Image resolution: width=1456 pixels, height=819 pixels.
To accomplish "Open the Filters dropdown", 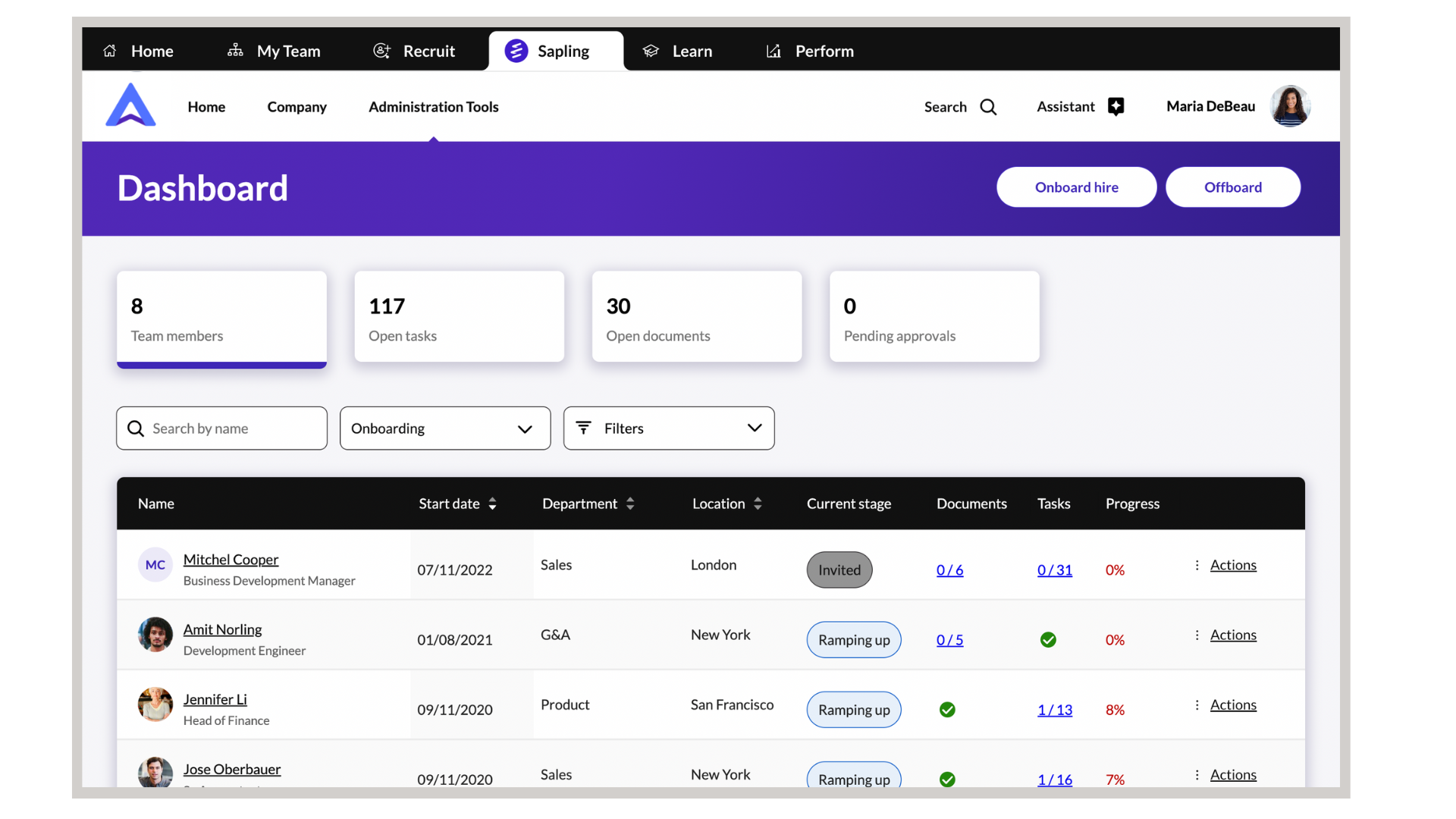I will point(668,428).
